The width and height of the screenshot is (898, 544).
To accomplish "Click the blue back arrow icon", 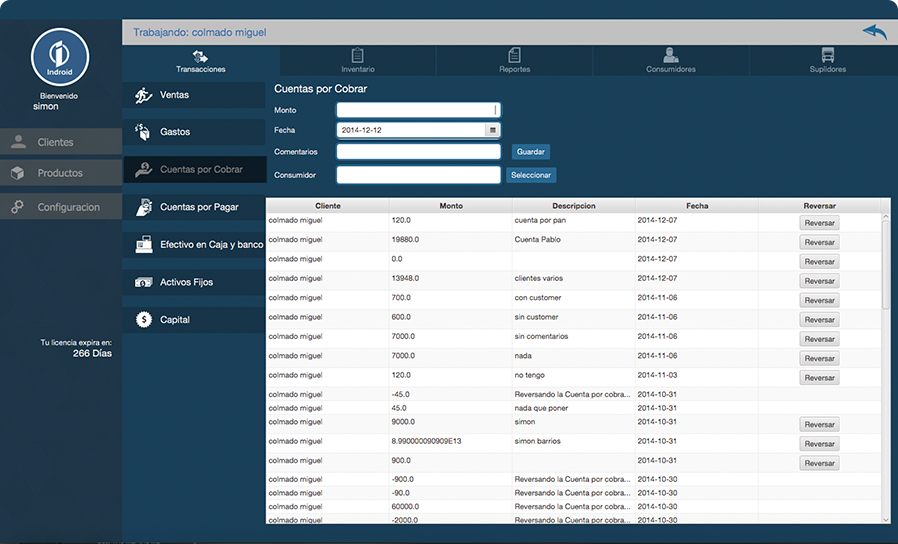I will pos(874,32).
